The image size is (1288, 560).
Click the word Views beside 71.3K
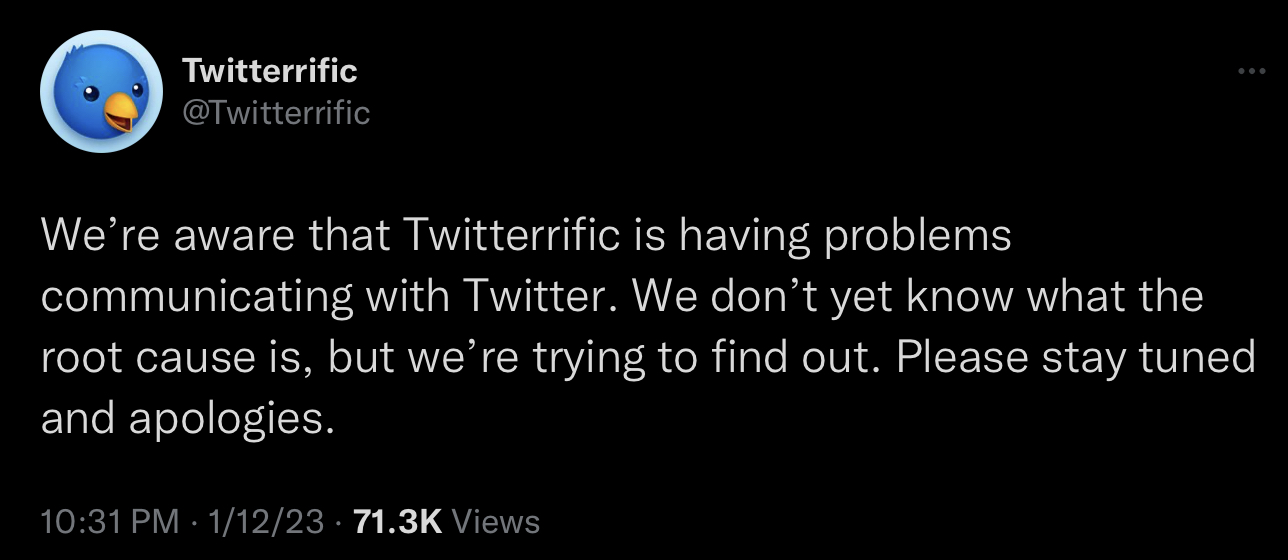[x=497, y=521]
